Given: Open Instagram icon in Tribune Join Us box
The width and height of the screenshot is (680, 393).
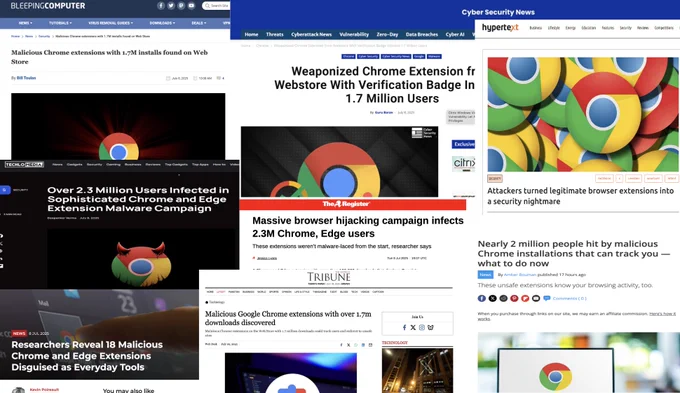Looking at the screenshot, I should 422,328.
